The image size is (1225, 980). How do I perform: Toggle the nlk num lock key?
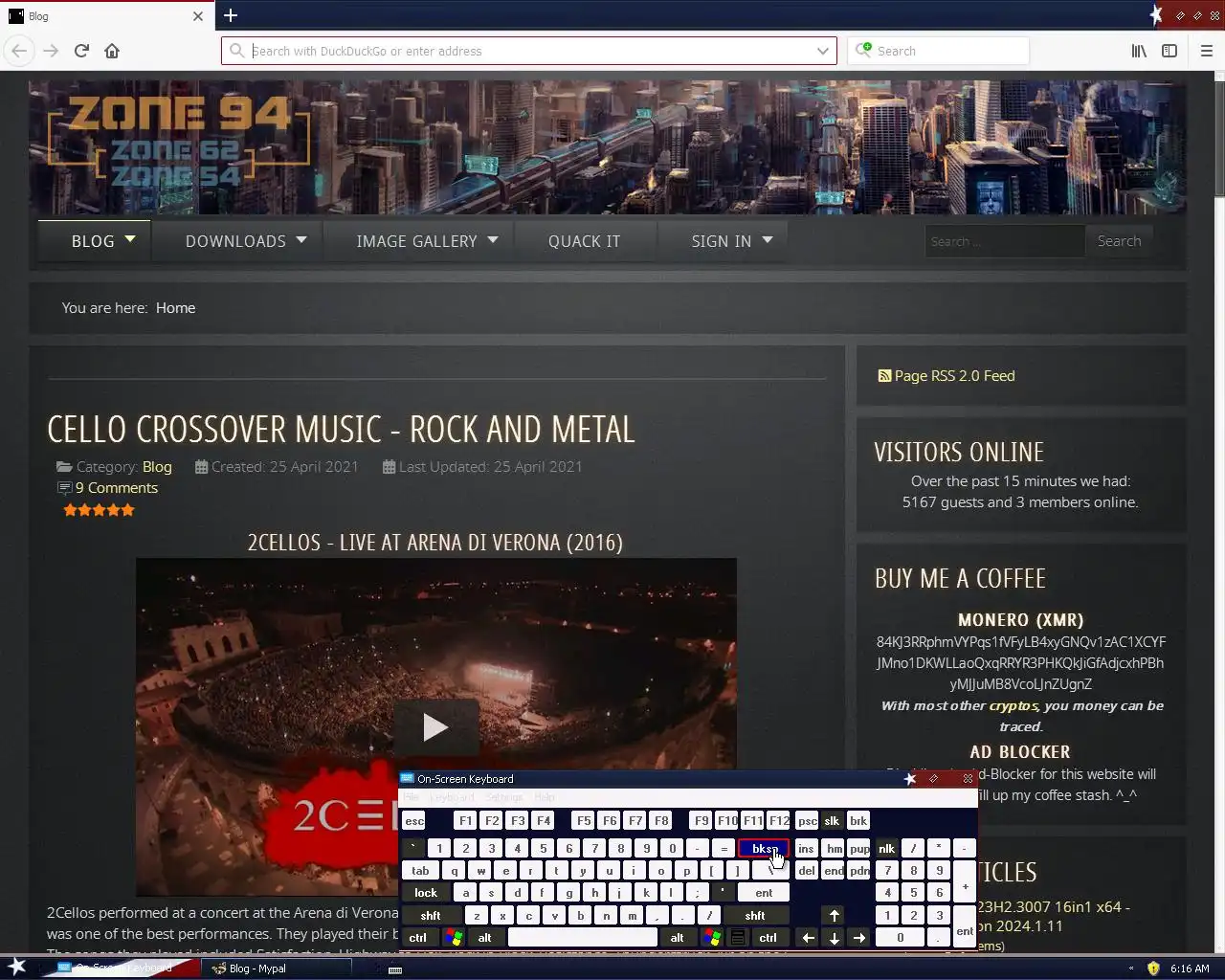click(887, 848)
